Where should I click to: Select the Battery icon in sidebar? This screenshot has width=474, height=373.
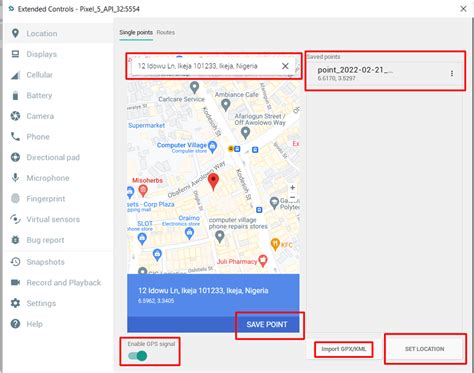click(x=15, y=95)
